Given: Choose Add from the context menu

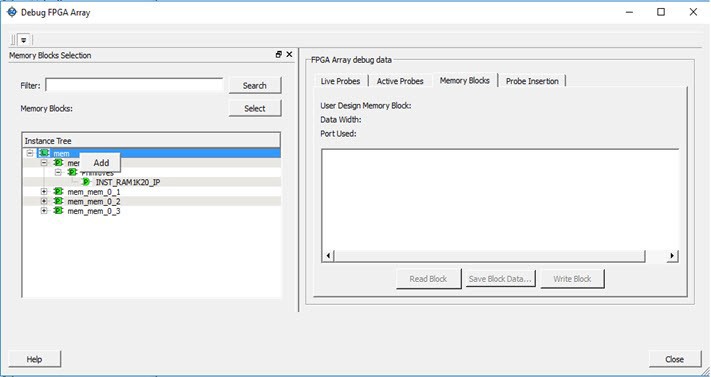Looking at the screenshot, I should (x=101, y=163).
